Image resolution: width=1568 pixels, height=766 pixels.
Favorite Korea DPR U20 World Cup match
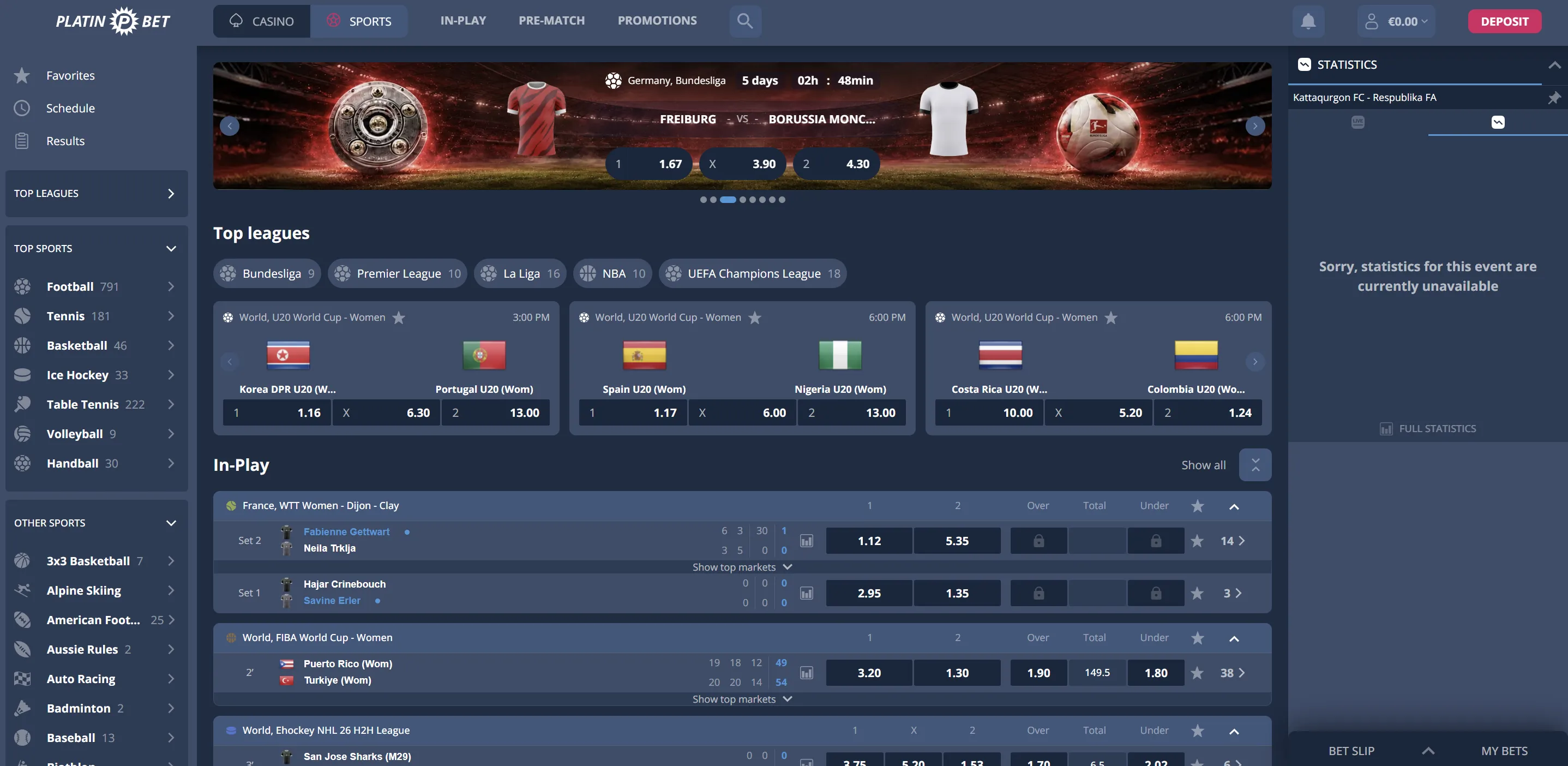tap(399, 317)
